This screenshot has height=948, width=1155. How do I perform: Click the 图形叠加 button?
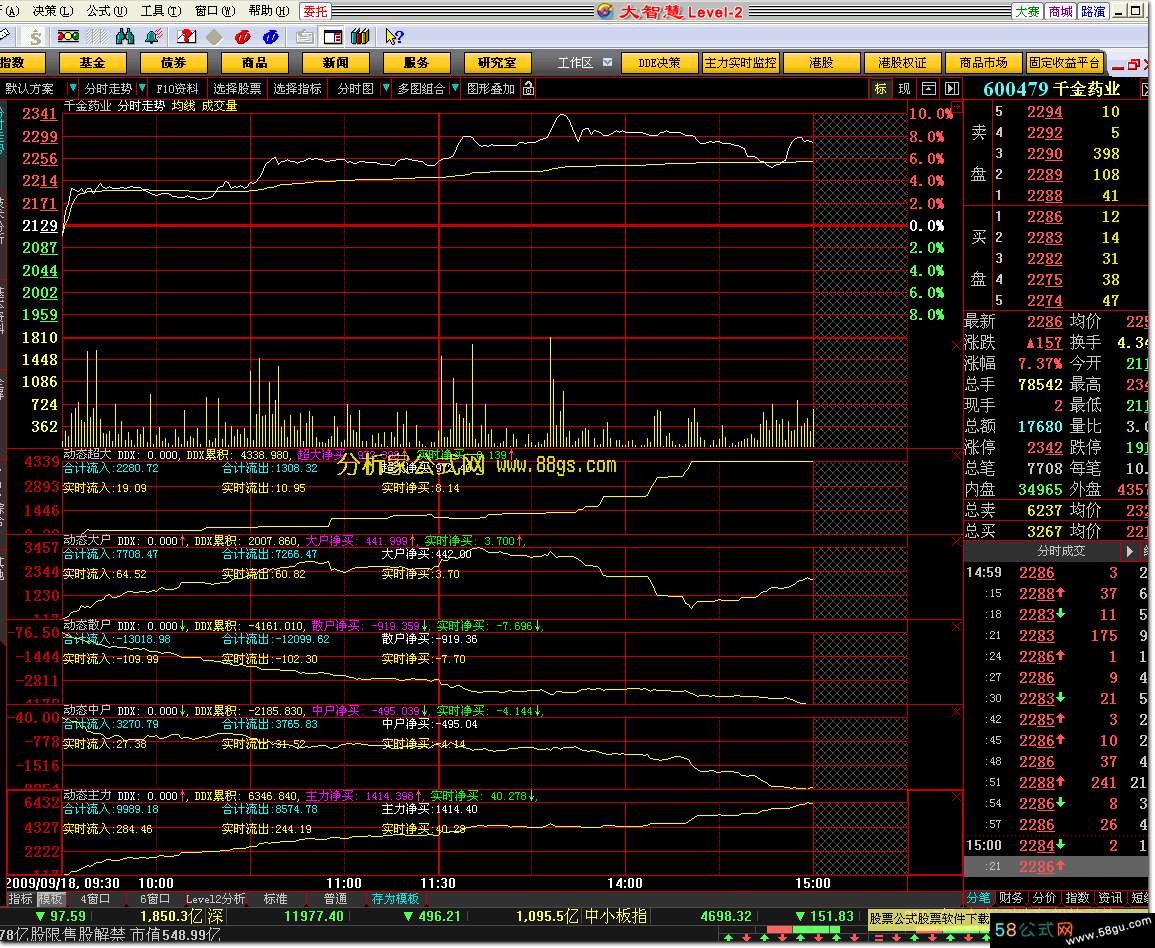click(x=491, y=88)
